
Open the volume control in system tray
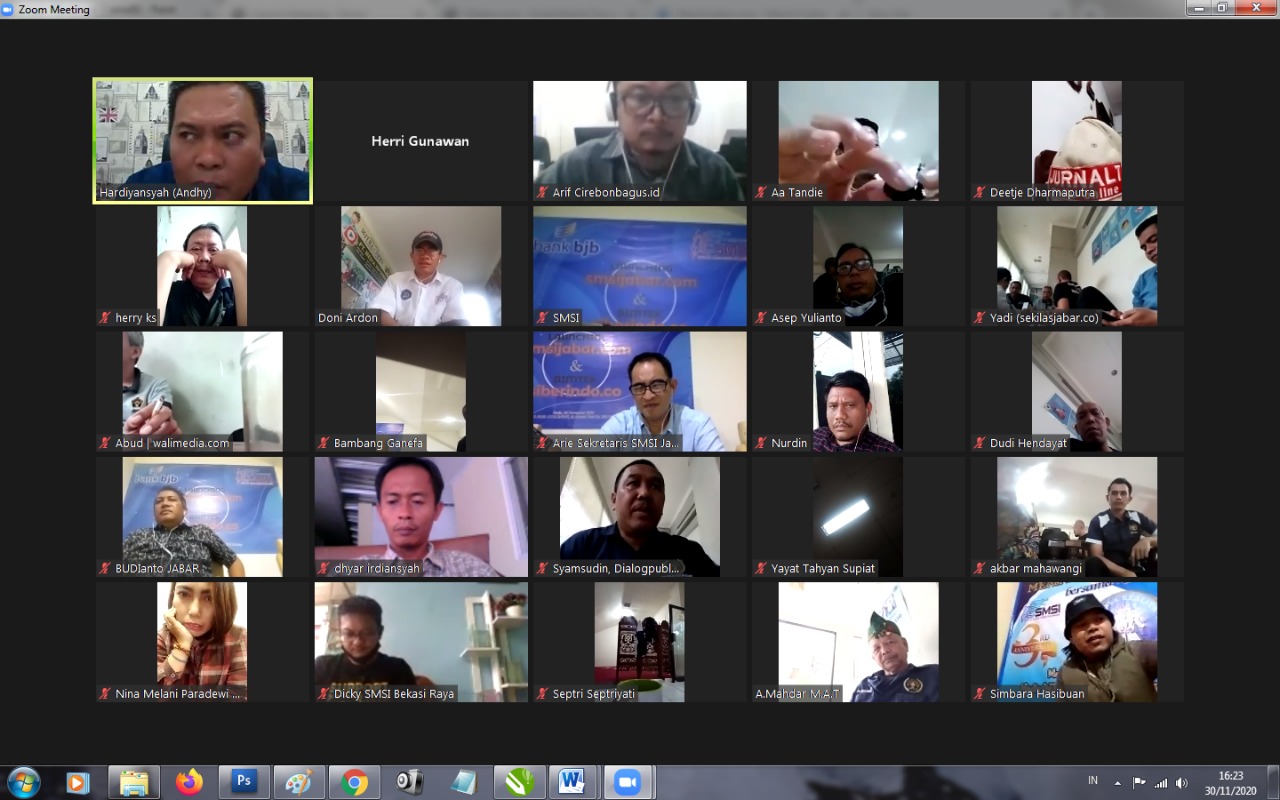click(x=1182, y=782)
